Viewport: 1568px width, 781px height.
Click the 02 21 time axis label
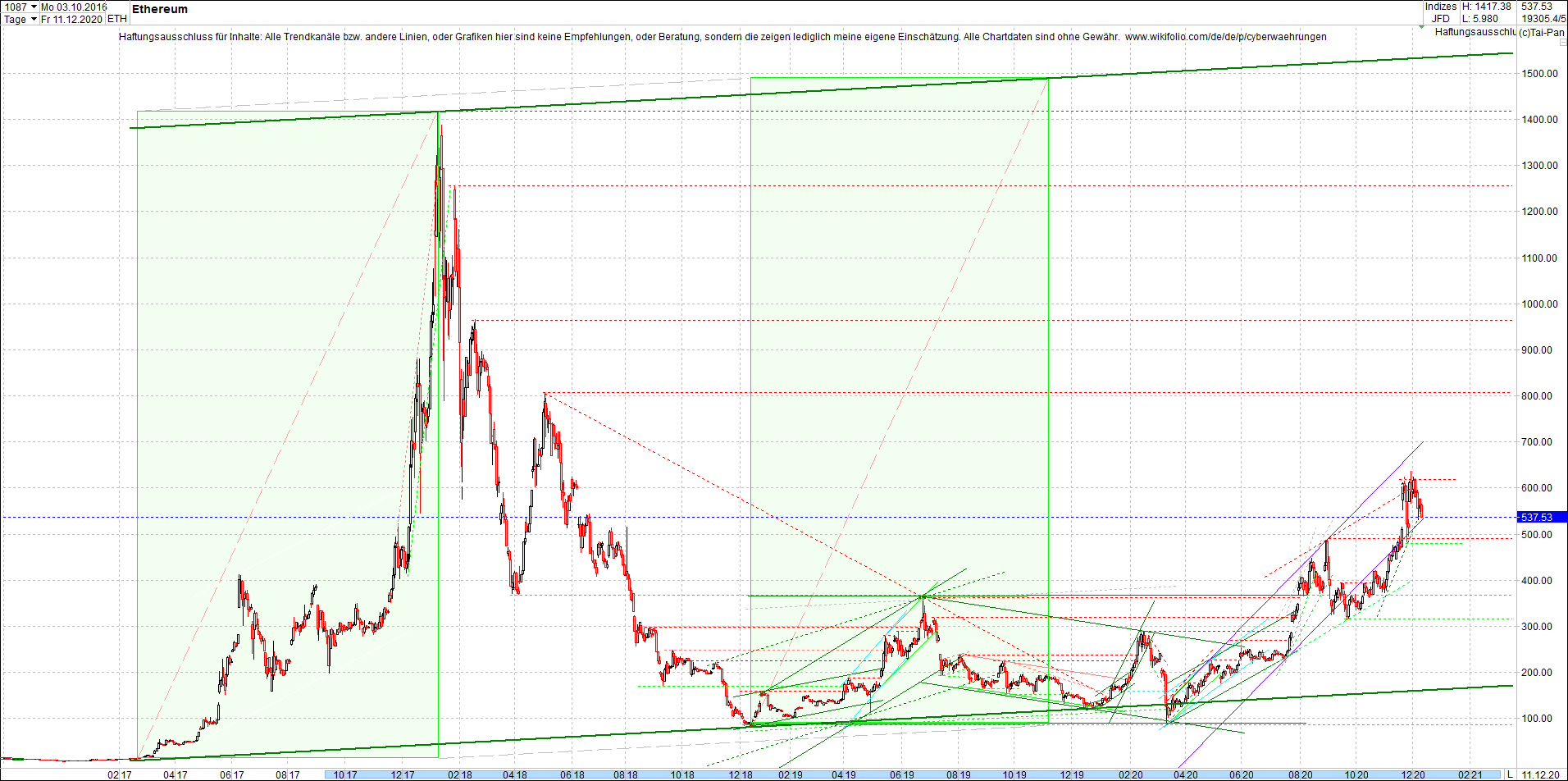1470,774
